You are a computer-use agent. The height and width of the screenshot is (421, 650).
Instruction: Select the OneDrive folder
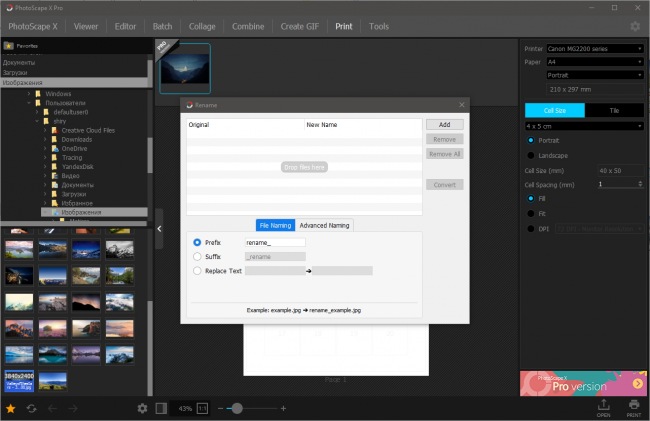coord(74,148)
